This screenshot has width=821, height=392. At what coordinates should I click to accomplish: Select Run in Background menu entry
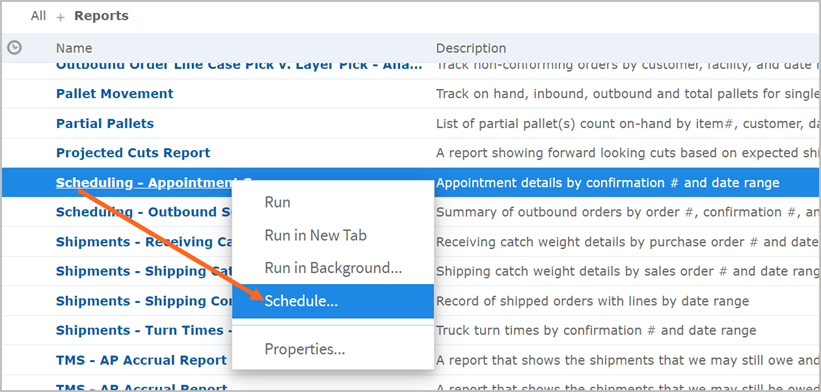333,268
